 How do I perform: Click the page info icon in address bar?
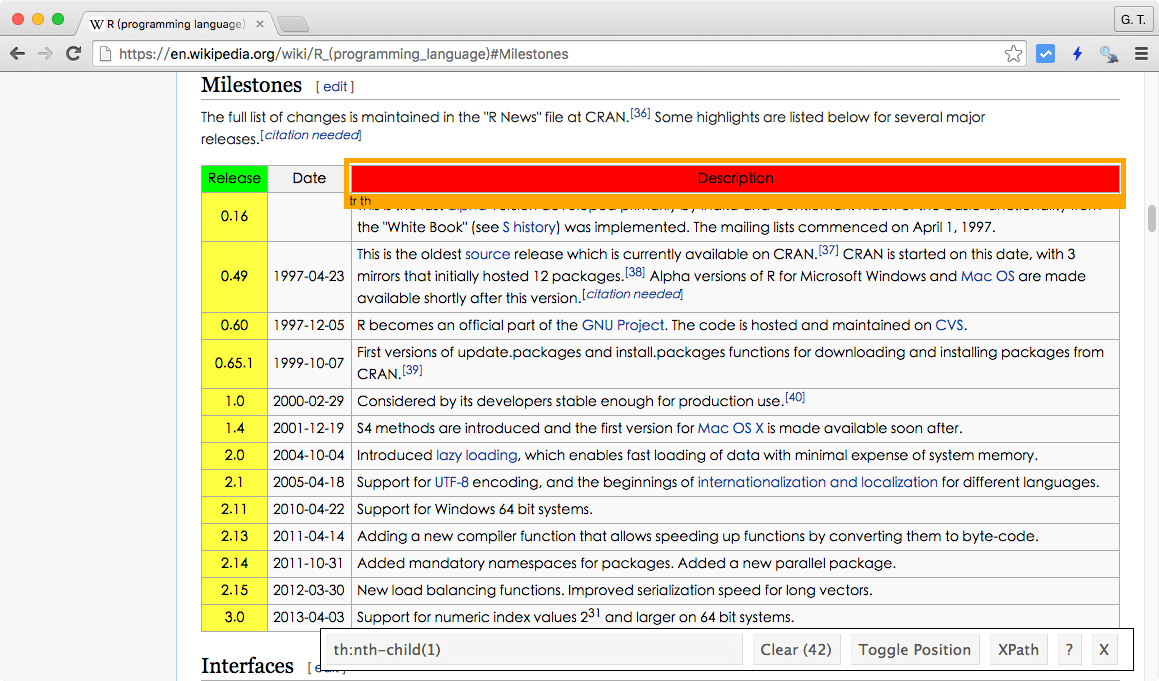pyautogui.click(x=106, y=54)
